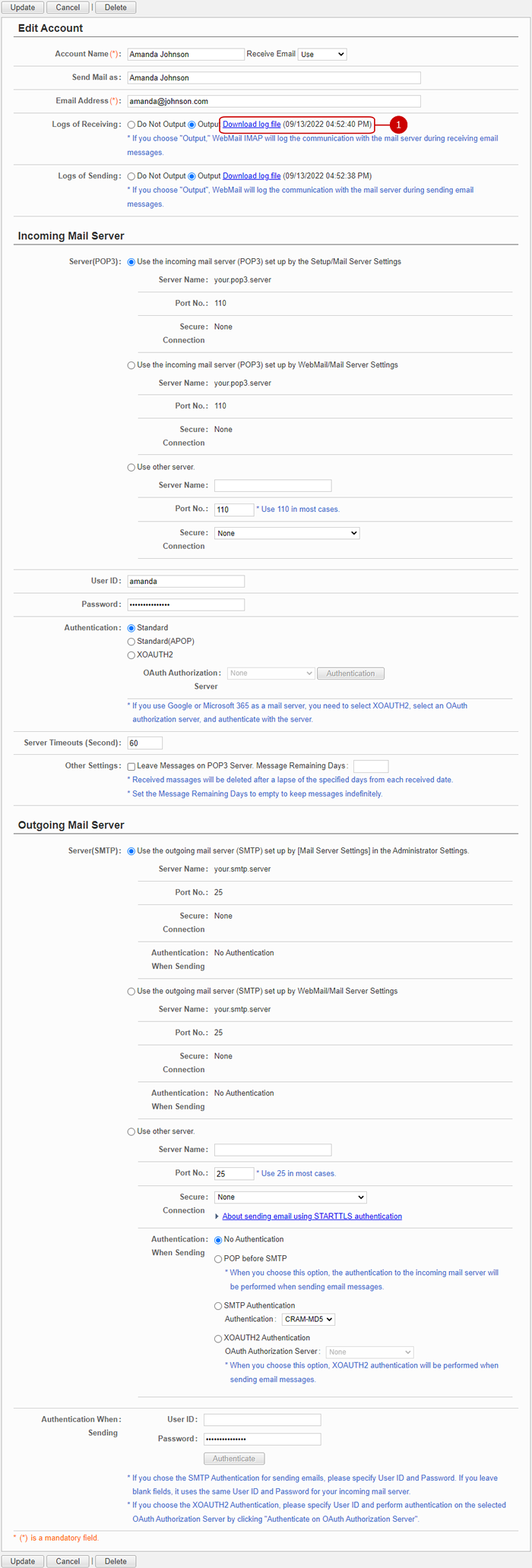
Task: Edit the outgoing other Server Name field
Action: point(273,1150)
